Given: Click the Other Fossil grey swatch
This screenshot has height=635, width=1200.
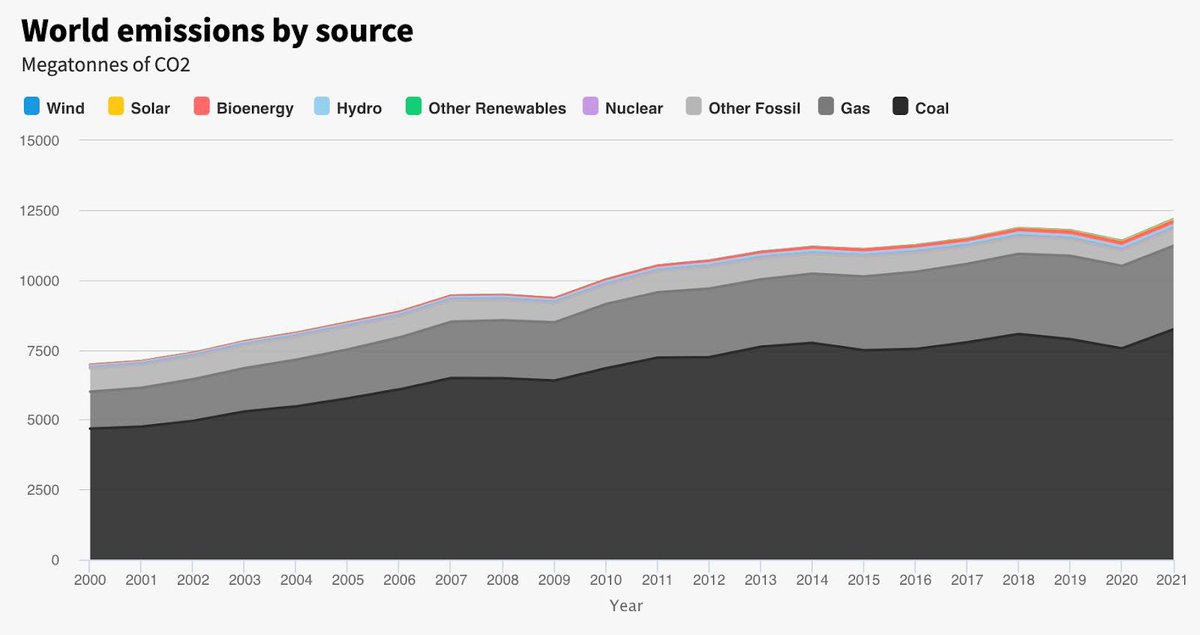Looking at the screenshot, I should [693, 106].
